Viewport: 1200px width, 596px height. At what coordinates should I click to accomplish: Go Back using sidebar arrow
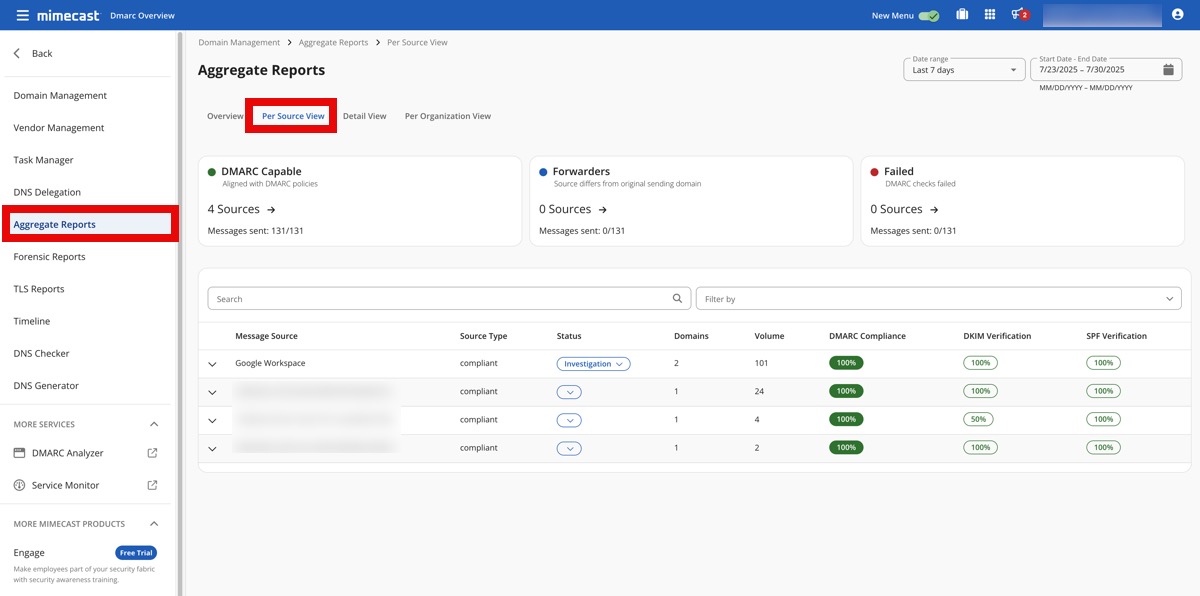click(x=17, y=53)
